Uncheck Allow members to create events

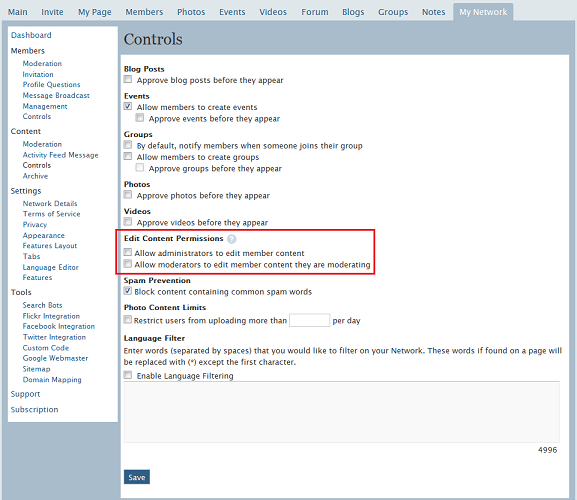pos(128,106)
